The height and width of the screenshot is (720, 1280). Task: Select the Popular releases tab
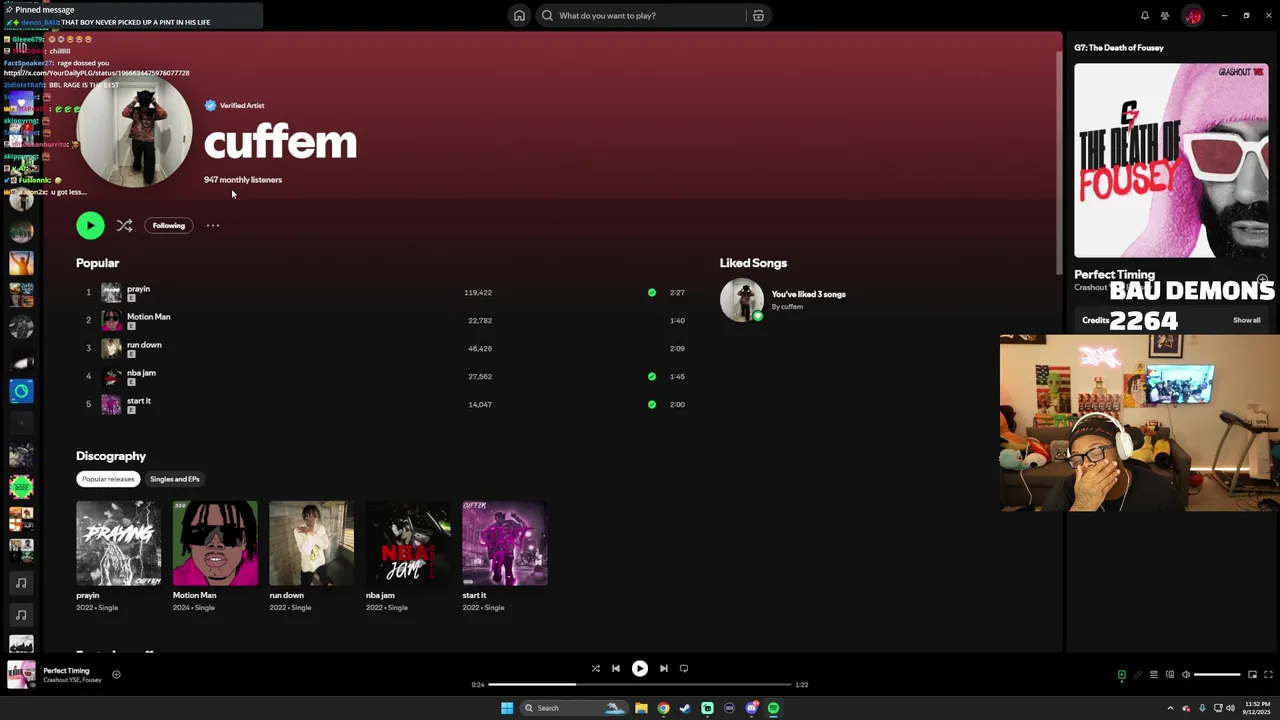[x=108, y=479]
